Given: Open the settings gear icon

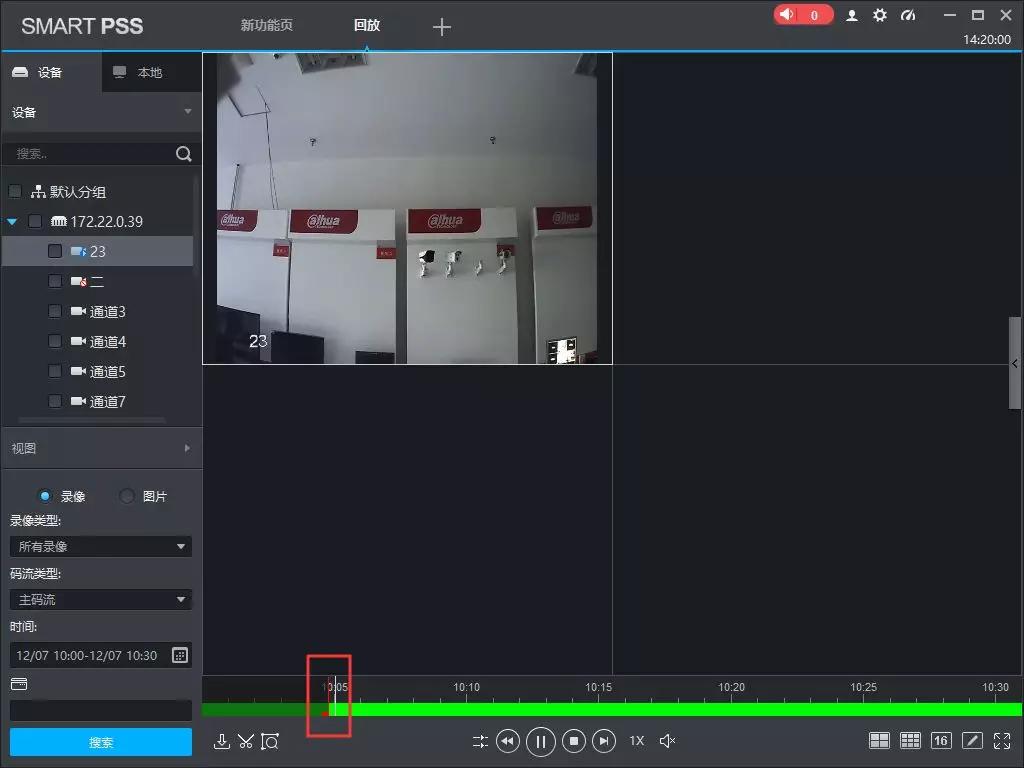Looking at the screenshot, I should click(879, 15).
